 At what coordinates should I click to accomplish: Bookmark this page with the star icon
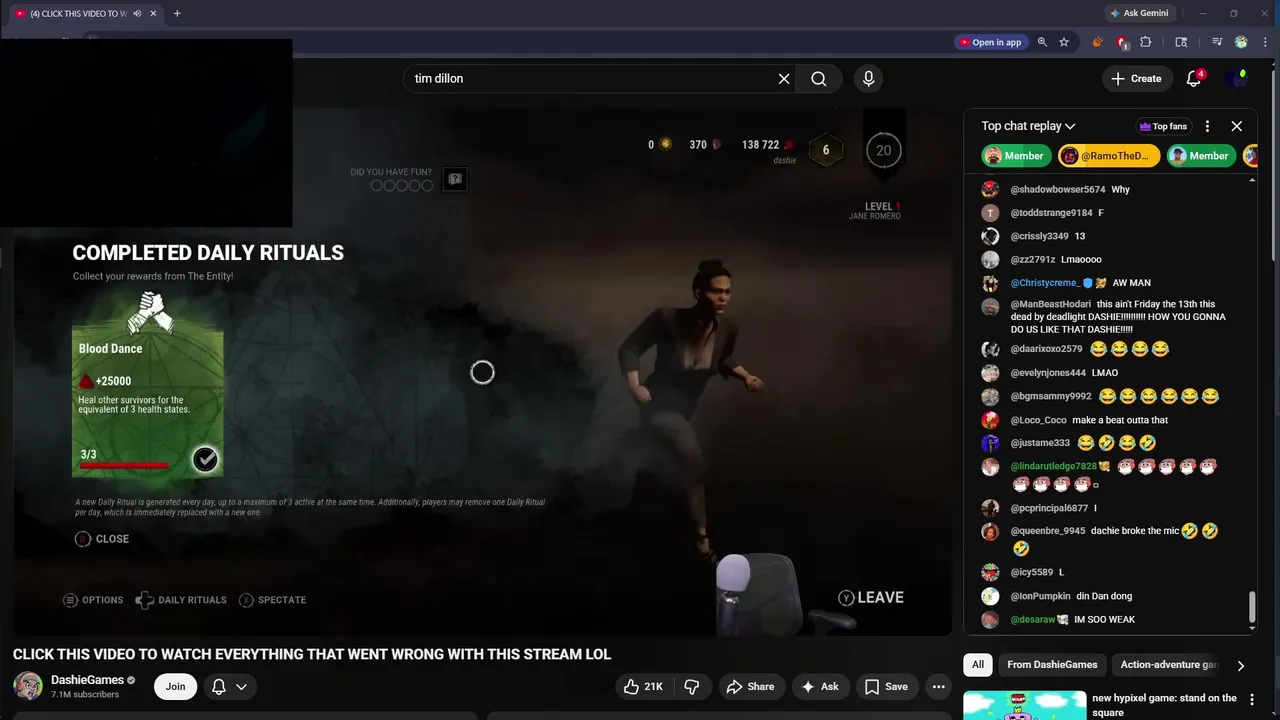(x=1064, y=42)
